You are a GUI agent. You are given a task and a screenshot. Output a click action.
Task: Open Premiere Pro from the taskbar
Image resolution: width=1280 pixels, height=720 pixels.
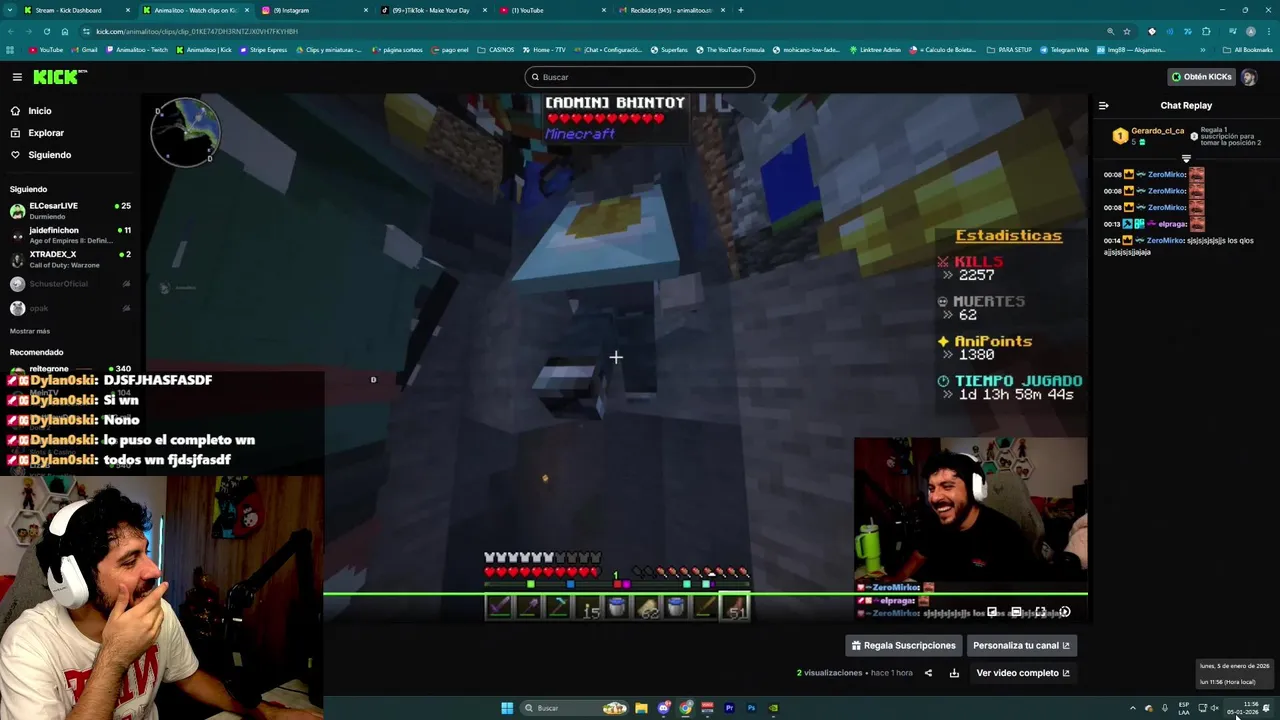[729, 708]
